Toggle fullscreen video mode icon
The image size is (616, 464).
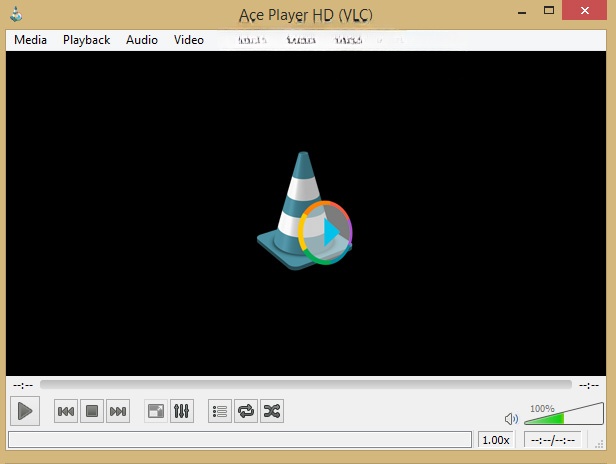coord(156,411)
